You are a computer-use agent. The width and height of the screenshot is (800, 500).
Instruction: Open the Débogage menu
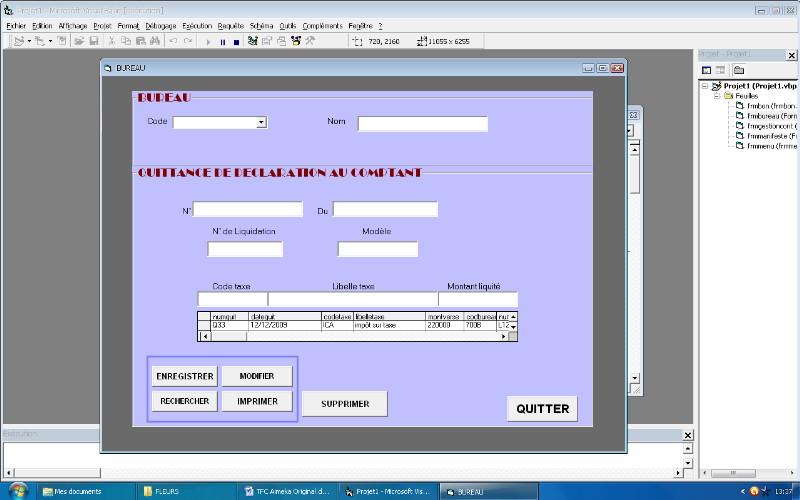pos(160,25)
